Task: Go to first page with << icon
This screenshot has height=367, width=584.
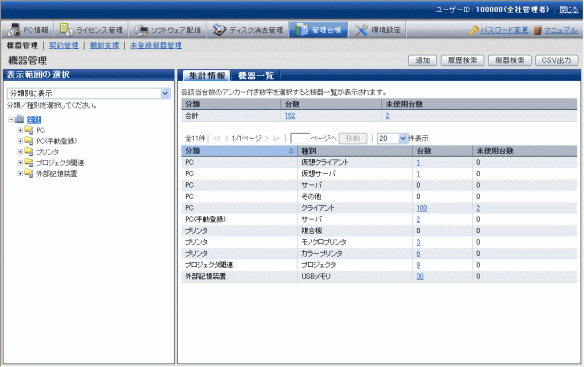Action: (x=217, y=138)
